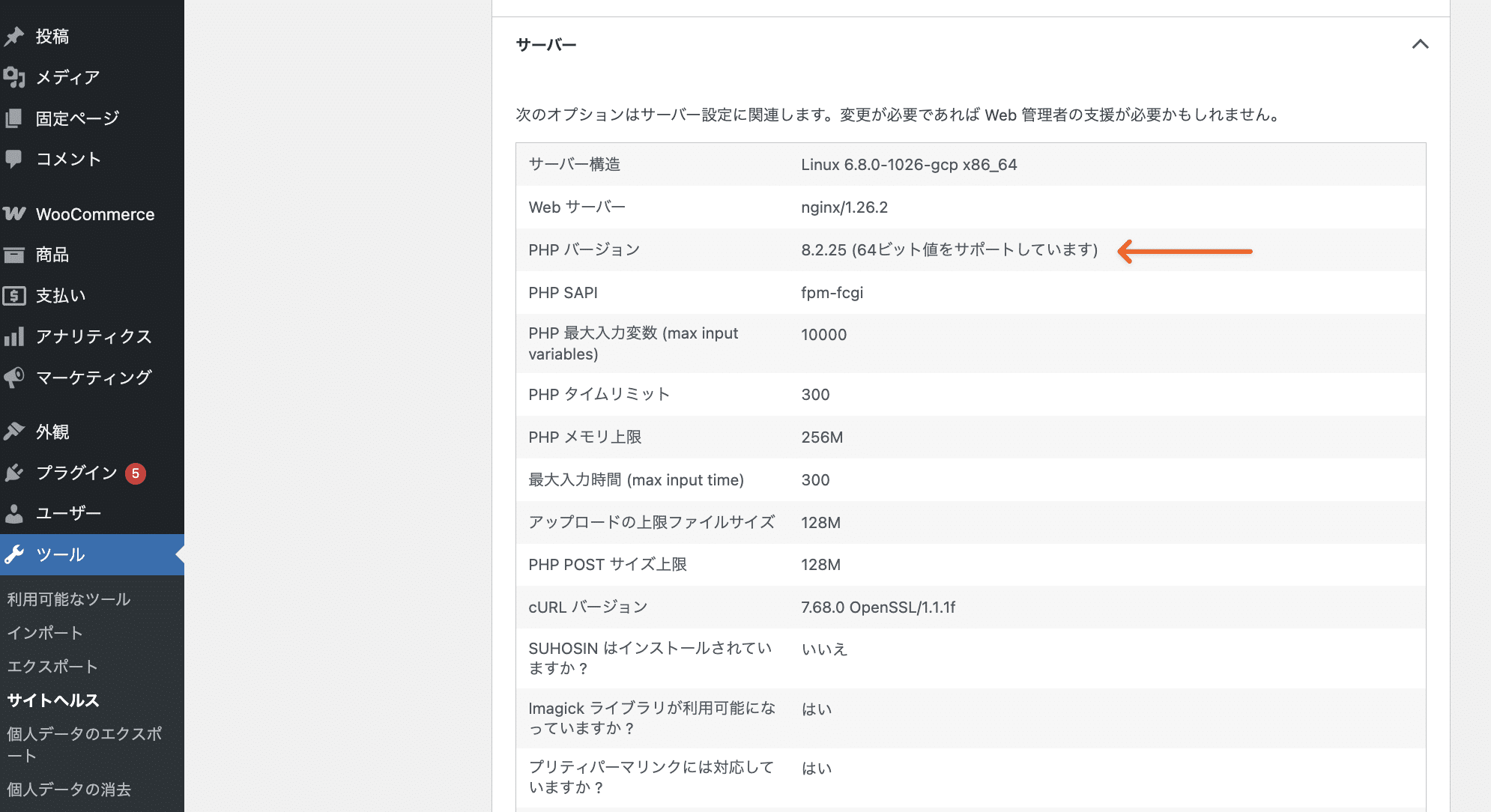Click the user silhouette icon for ユーザー
1491x812 pixels.
click(x=14, y=513)
